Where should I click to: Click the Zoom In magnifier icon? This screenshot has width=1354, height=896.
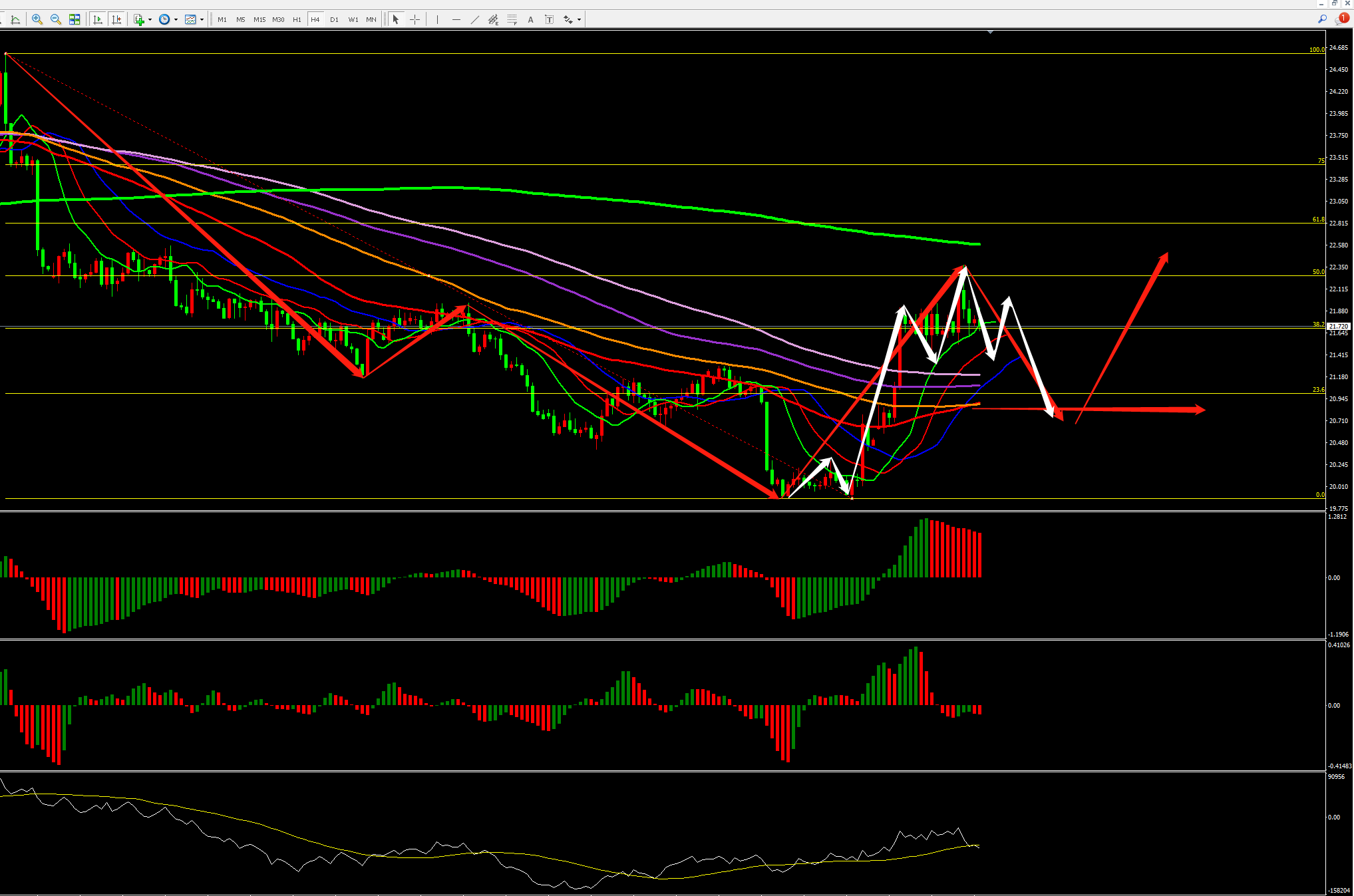37,19
